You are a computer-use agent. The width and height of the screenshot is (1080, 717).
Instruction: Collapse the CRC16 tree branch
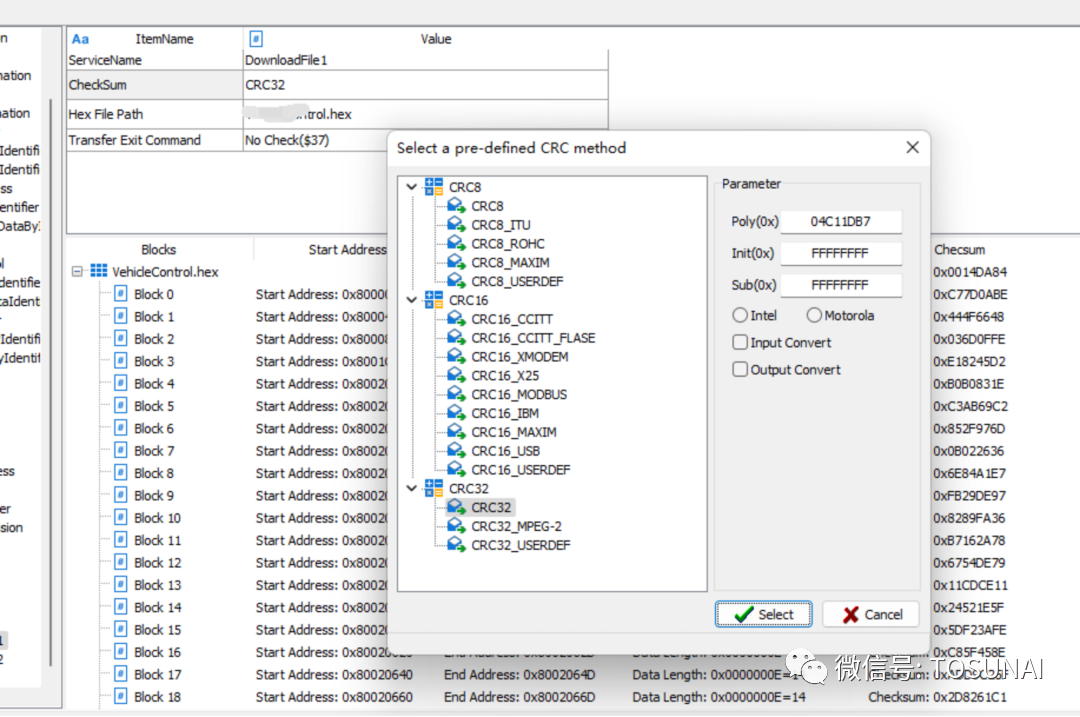pos(411,299)
